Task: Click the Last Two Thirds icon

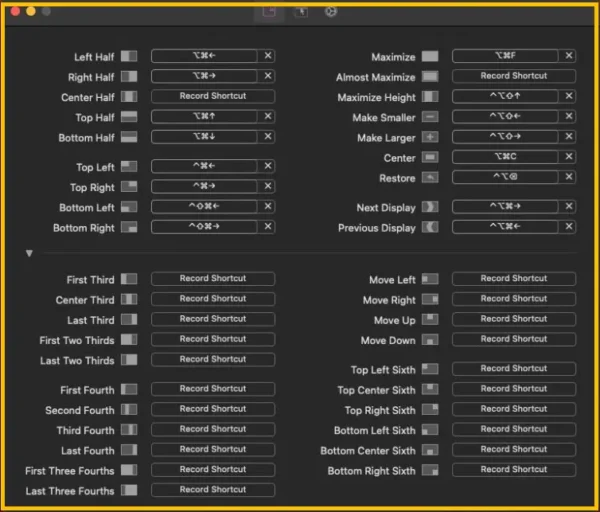Action: [129, 360]
